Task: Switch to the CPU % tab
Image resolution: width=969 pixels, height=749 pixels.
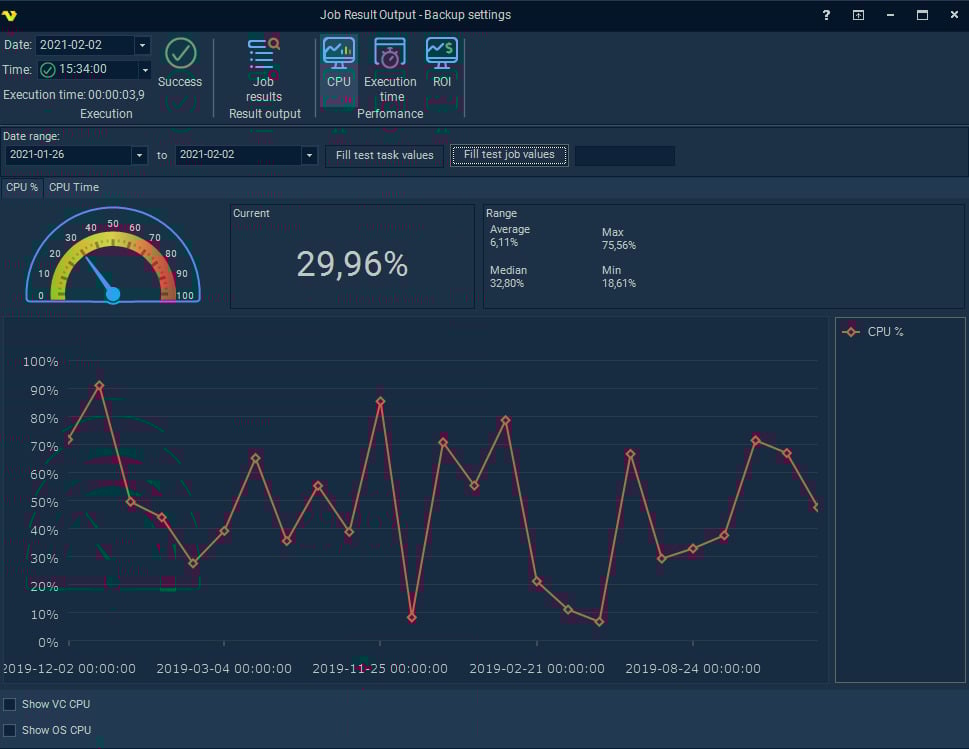Action: pyautogui.click(x=22, y=187)
